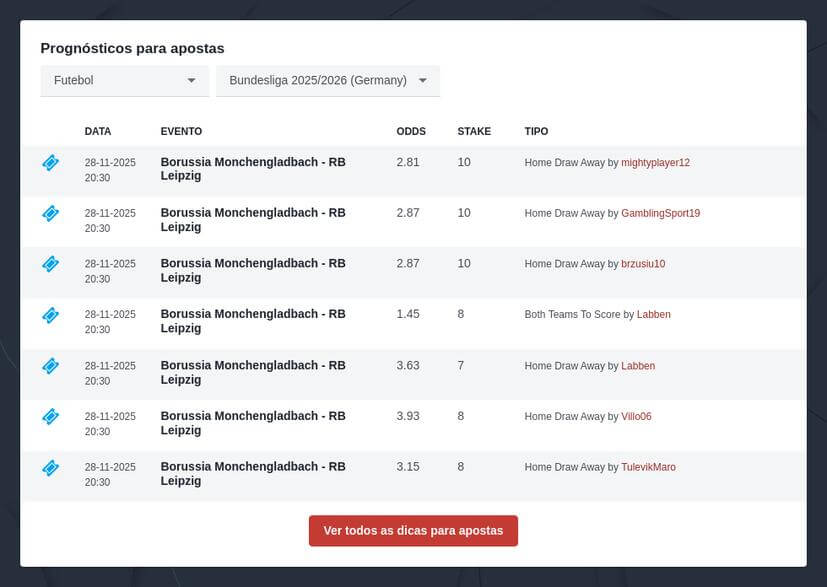The height and width of the screenshot is (587, 827).
Task: Click the ticket icon in the 3.63 odds row
Action: point(50,366)
